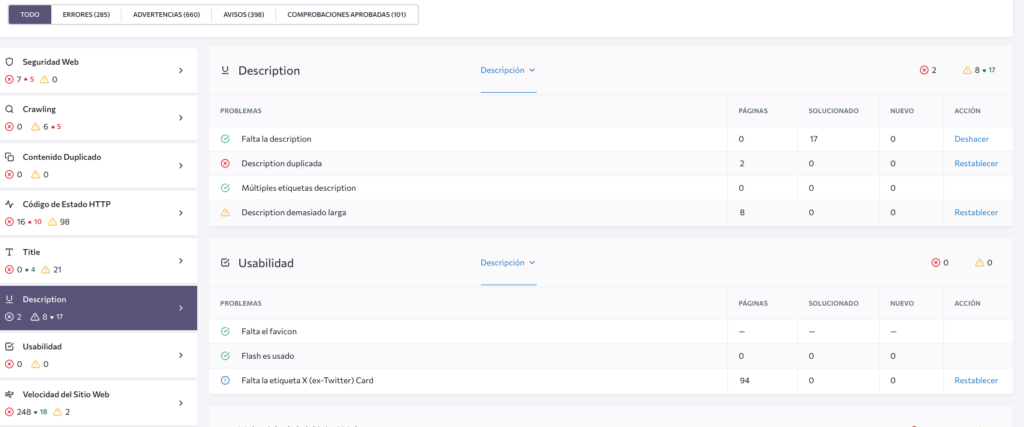The width and height of the screenshot is (1024, 427).
Task: Expand the Title category chevron
Action: pyautogui.click(x=181, y=261)
